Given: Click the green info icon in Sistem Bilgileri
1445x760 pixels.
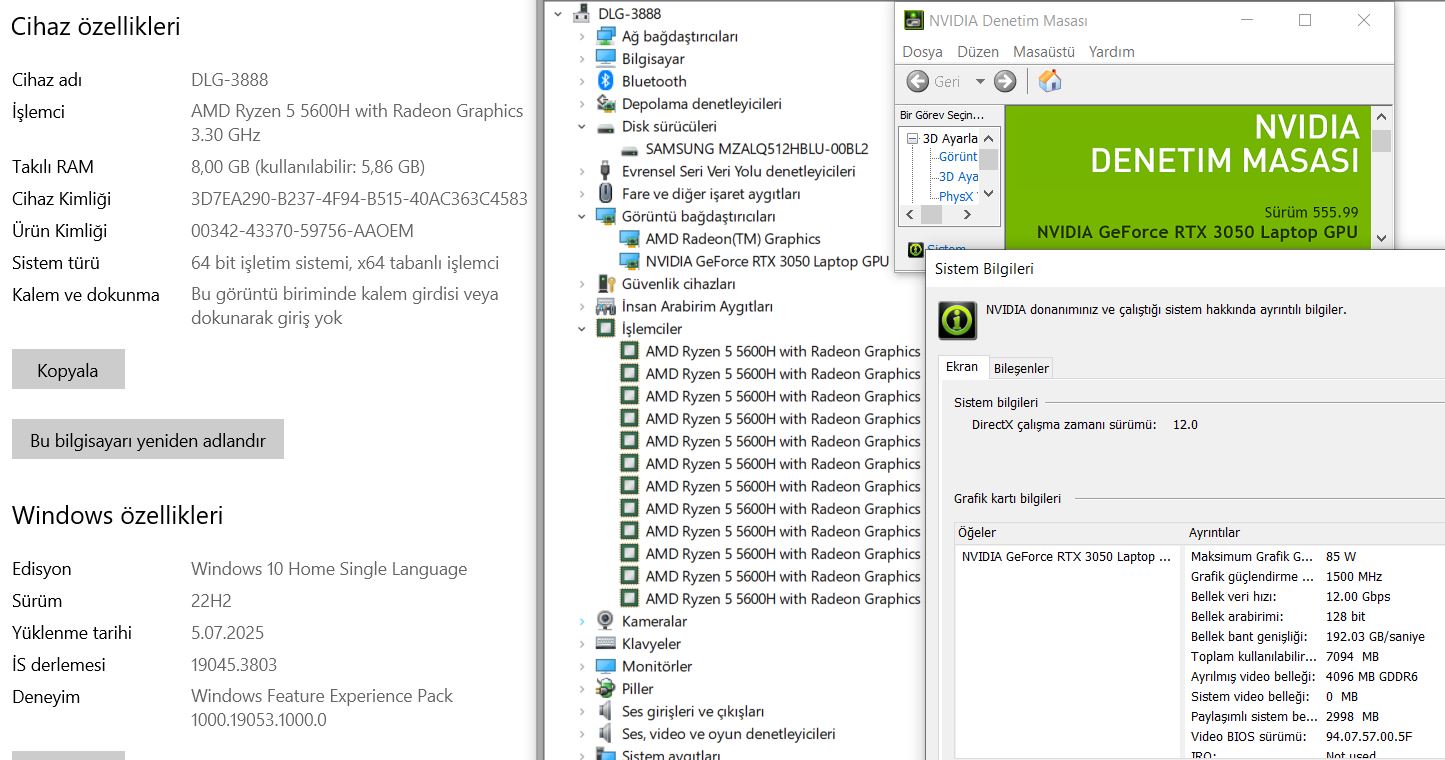Looking at the screenshot, I should pos(957,321).
